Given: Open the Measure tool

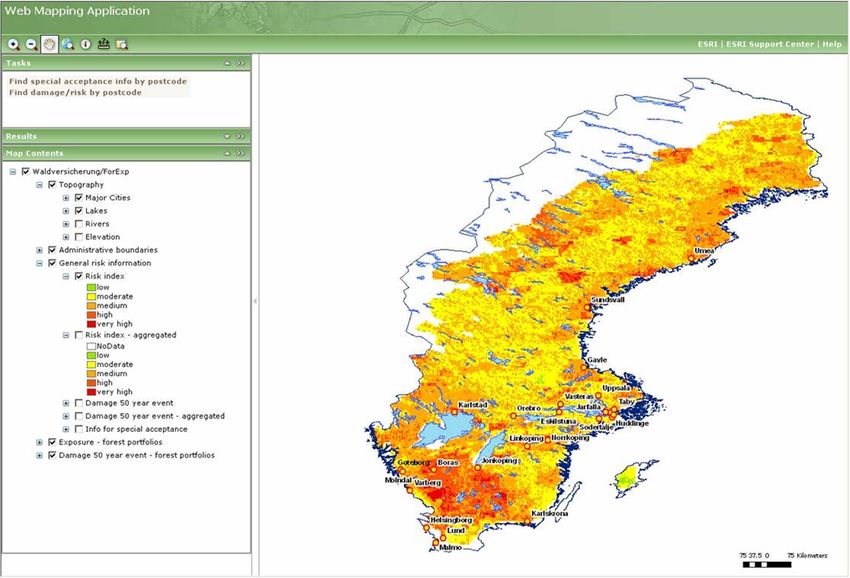Looking at the screenshot, I should (103, 44).
